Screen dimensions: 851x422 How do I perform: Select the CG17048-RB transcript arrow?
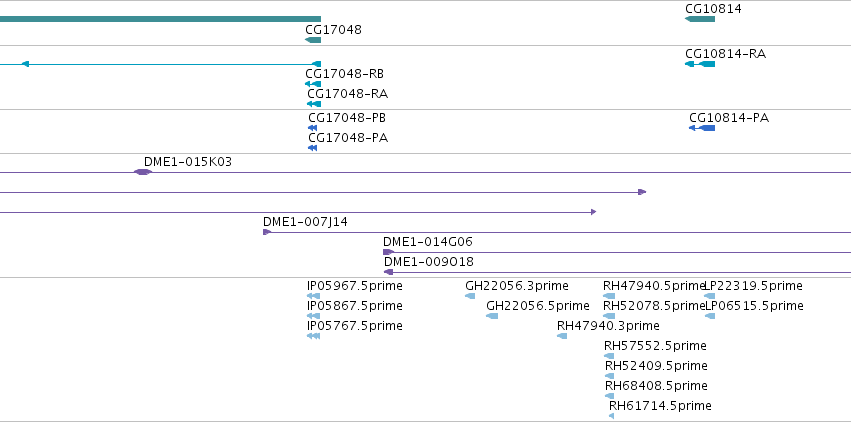[313, 84]
